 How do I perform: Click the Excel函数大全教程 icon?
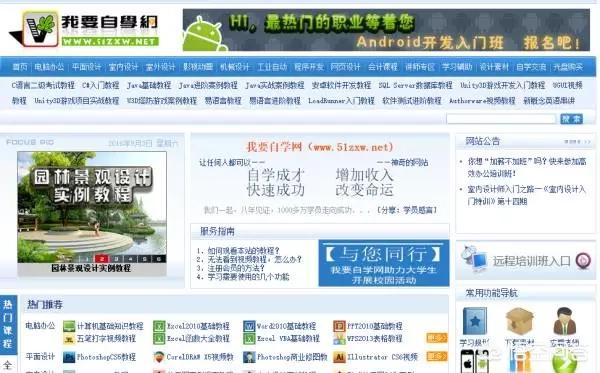159,339
